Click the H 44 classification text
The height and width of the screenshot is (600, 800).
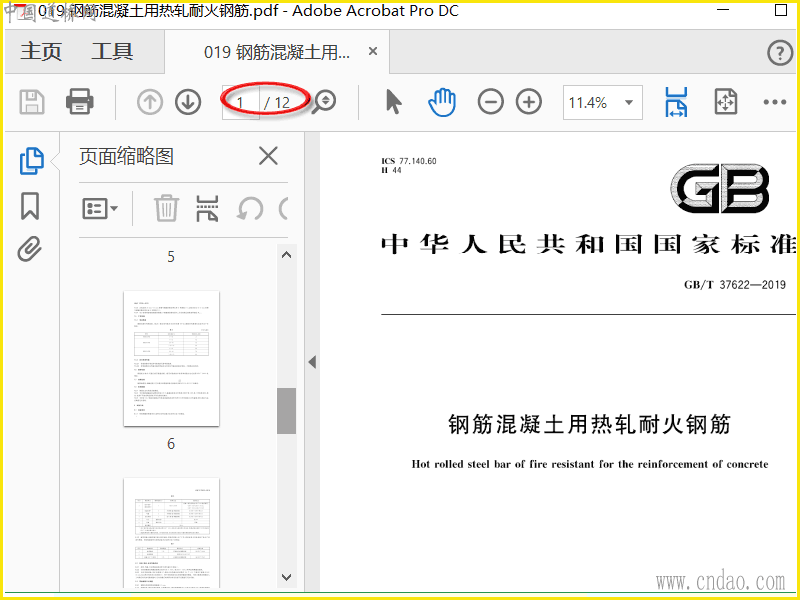[391, 170]
